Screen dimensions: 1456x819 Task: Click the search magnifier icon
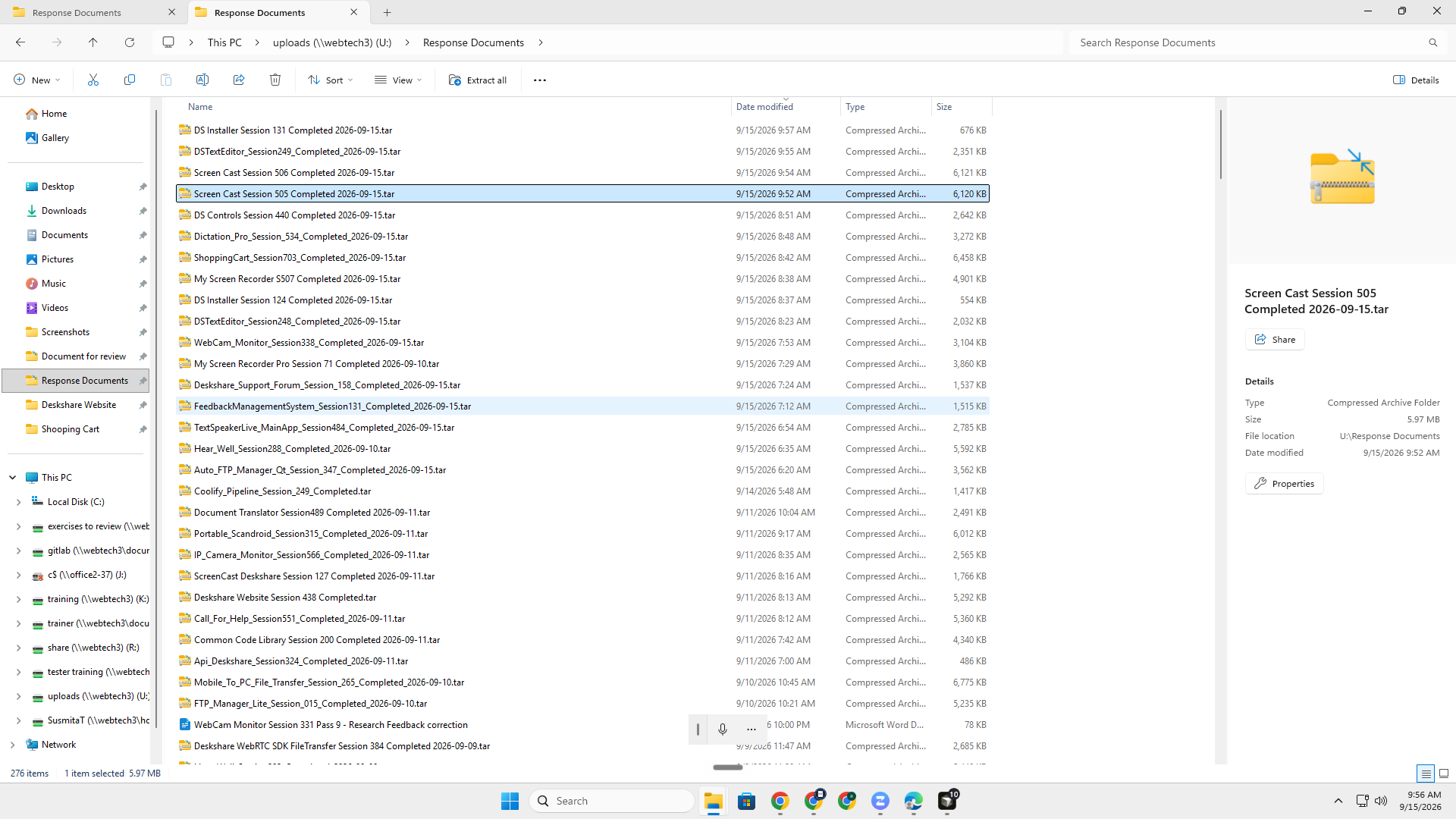pyautogui.click(x=1433, y=42)
